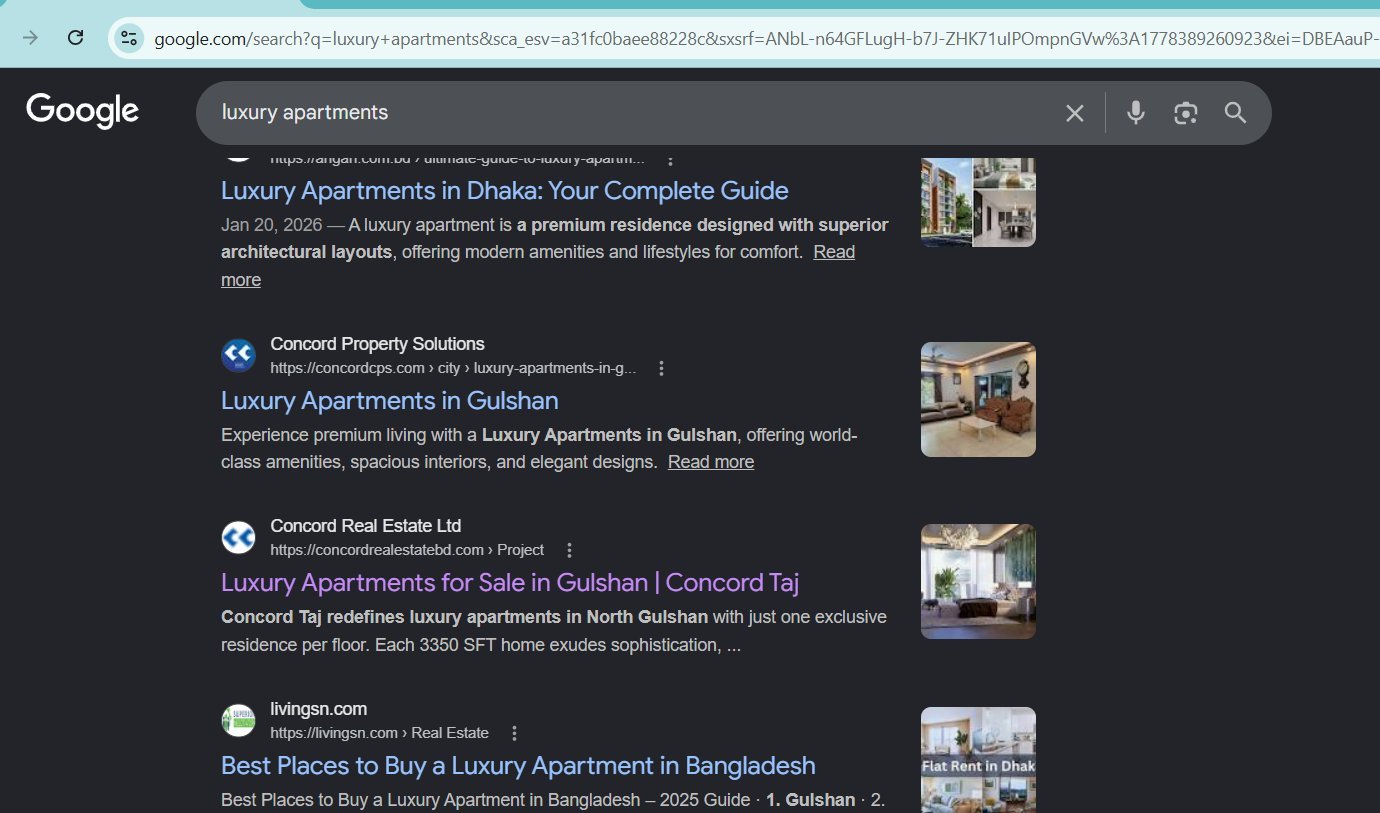
Task: Open more options for the angan.com.bd result
Action: [x=670, y=159]
